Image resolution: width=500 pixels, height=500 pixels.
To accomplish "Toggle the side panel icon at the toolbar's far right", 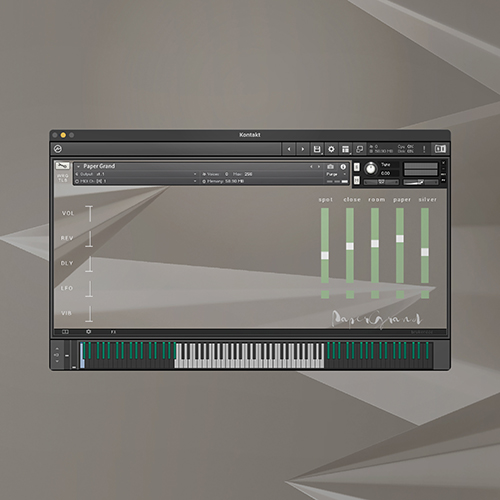I will 440,149.
